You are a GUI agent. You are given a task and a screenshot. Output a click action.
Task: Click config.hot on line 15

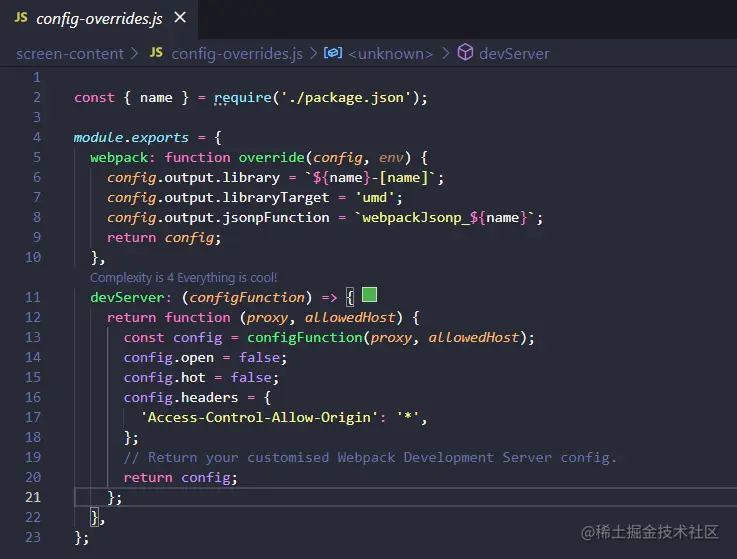[x=164, y=378]
